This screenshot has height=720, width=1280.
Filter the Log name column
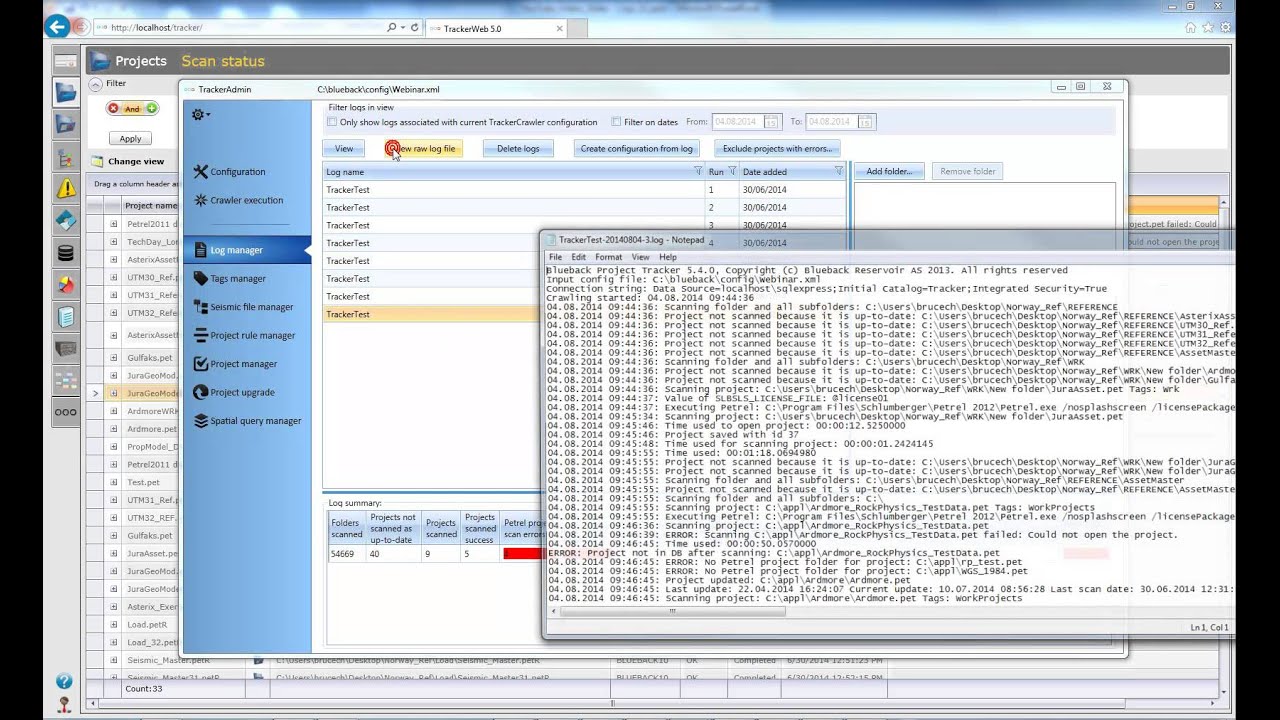(x=698, y=172)
